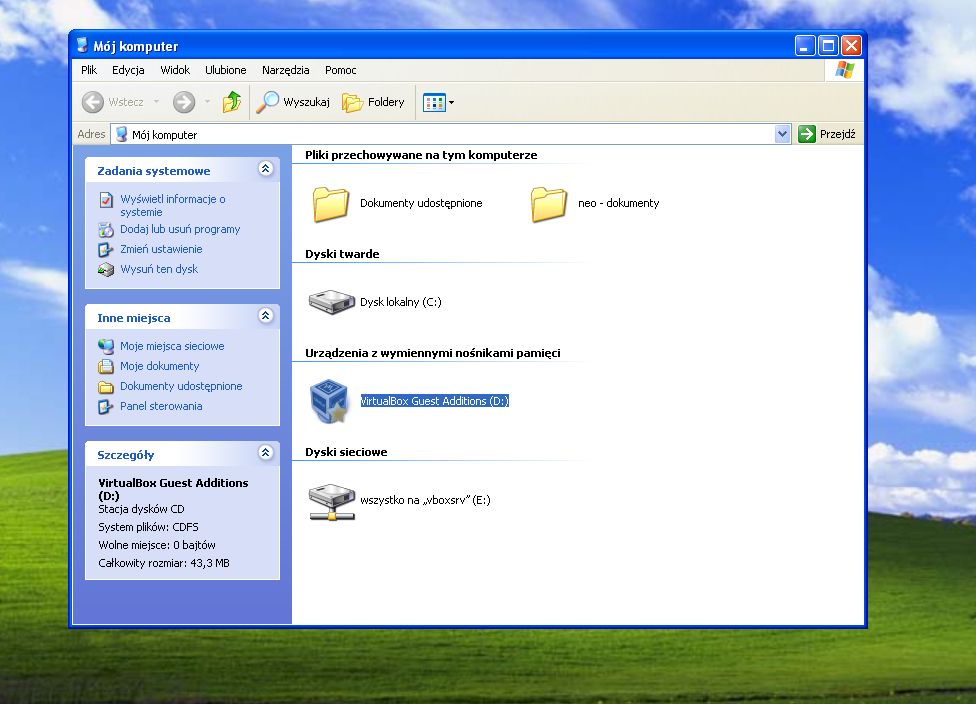The height and width of the screenshot is (704, 976).
Task: Open the Plik menu
Action: pyautogui.click(x=89, y=70)
